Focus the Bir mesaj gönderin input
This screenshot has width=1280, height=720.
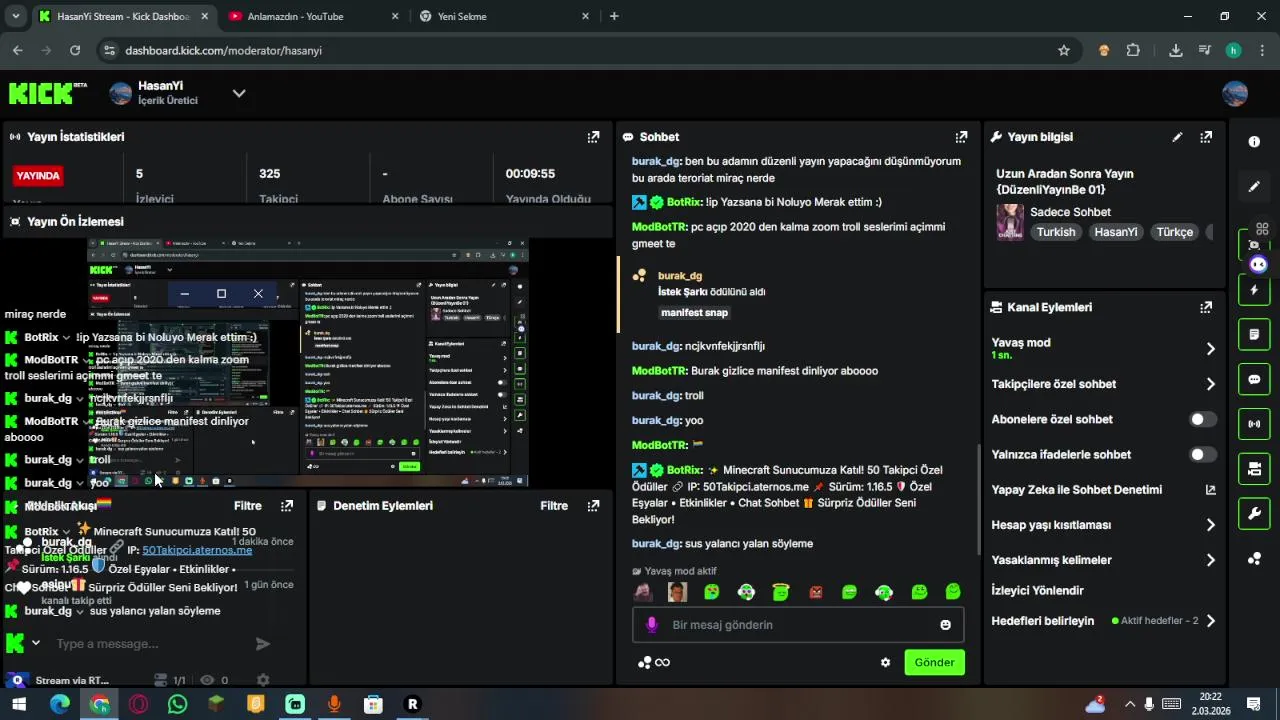(x=798, y=625)
